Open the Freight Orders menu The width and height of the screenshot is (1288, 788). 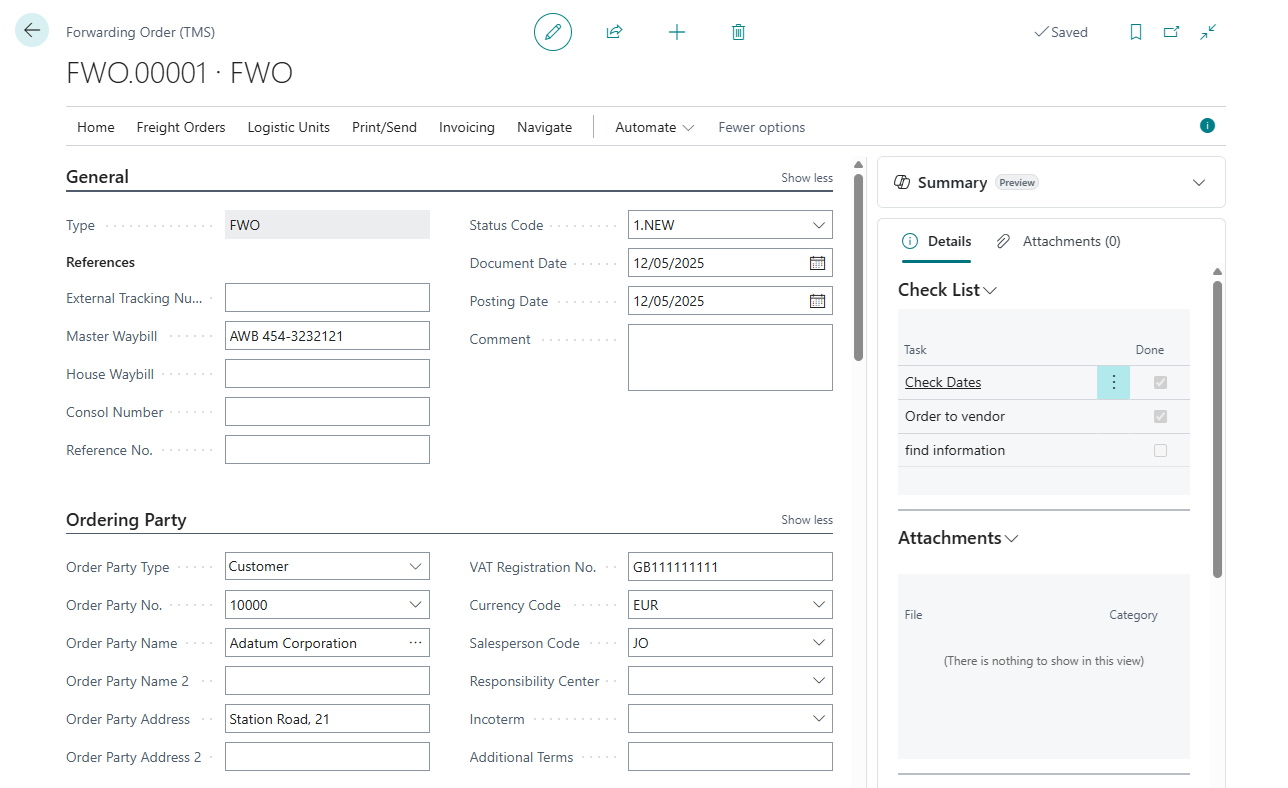point(181,127)
